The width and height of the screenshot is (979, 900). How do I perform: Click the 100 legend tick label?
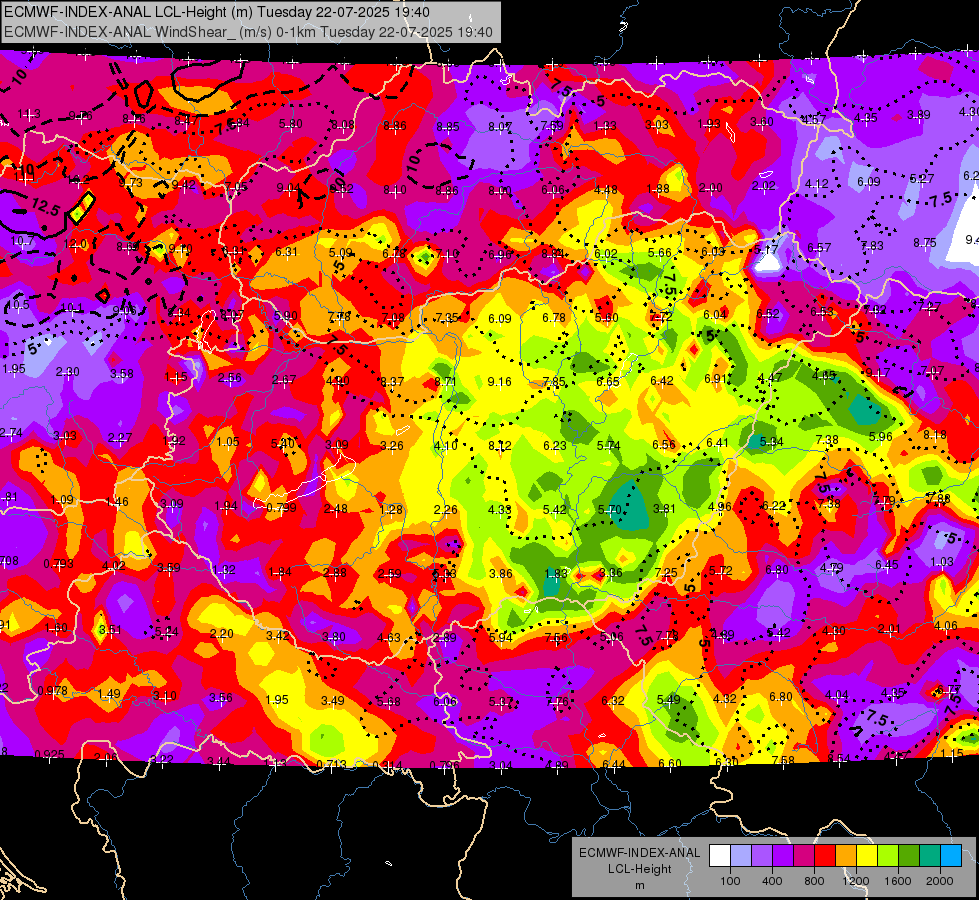730,881
